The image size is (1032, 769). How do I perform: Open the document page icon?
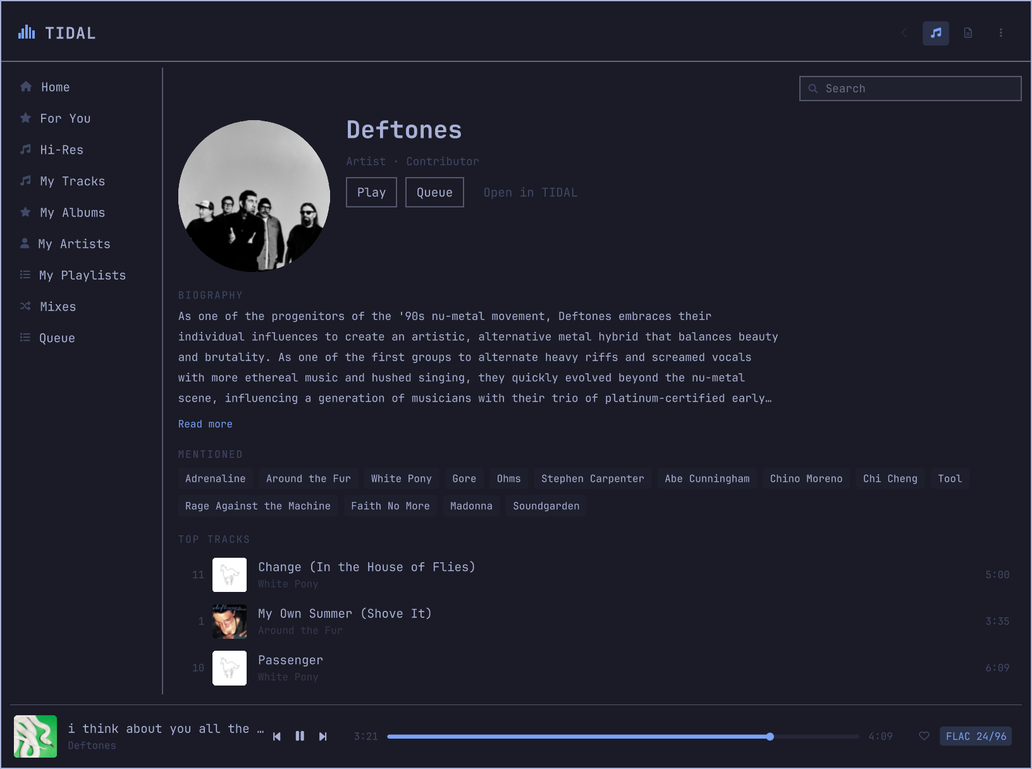(968, 33)
